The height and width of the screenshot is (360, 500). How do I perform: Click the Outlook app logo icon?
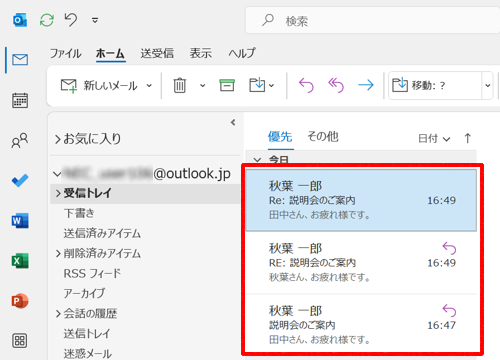pos(20,20)
